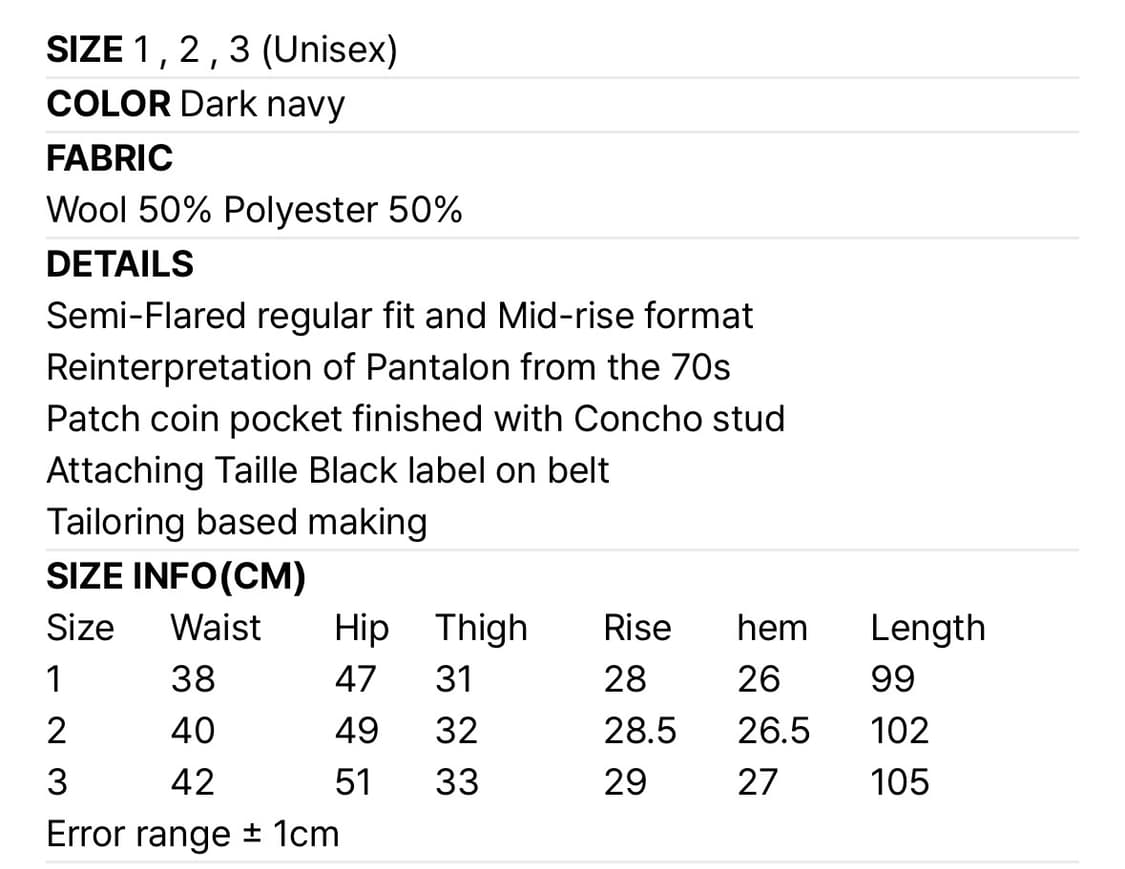Click the Waist column header

pos(215,628)
